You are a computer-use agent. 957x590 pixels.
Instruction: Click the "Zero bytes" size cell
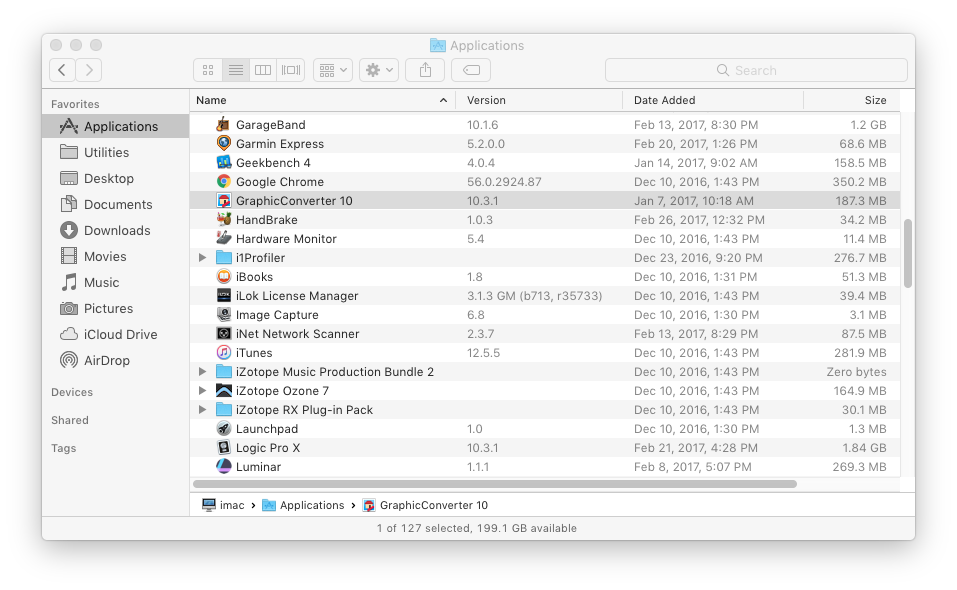(856, 372)
